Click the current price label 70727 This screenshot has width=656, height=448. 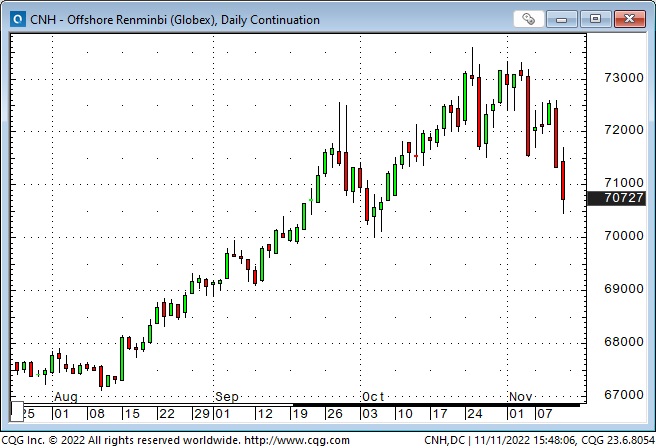pos(616,198)
